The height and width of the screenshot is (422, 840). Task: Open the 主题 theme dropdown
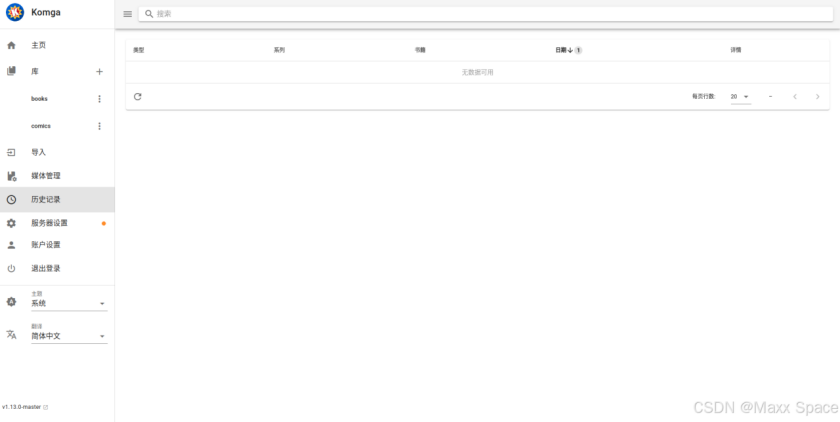coord(69,300)
